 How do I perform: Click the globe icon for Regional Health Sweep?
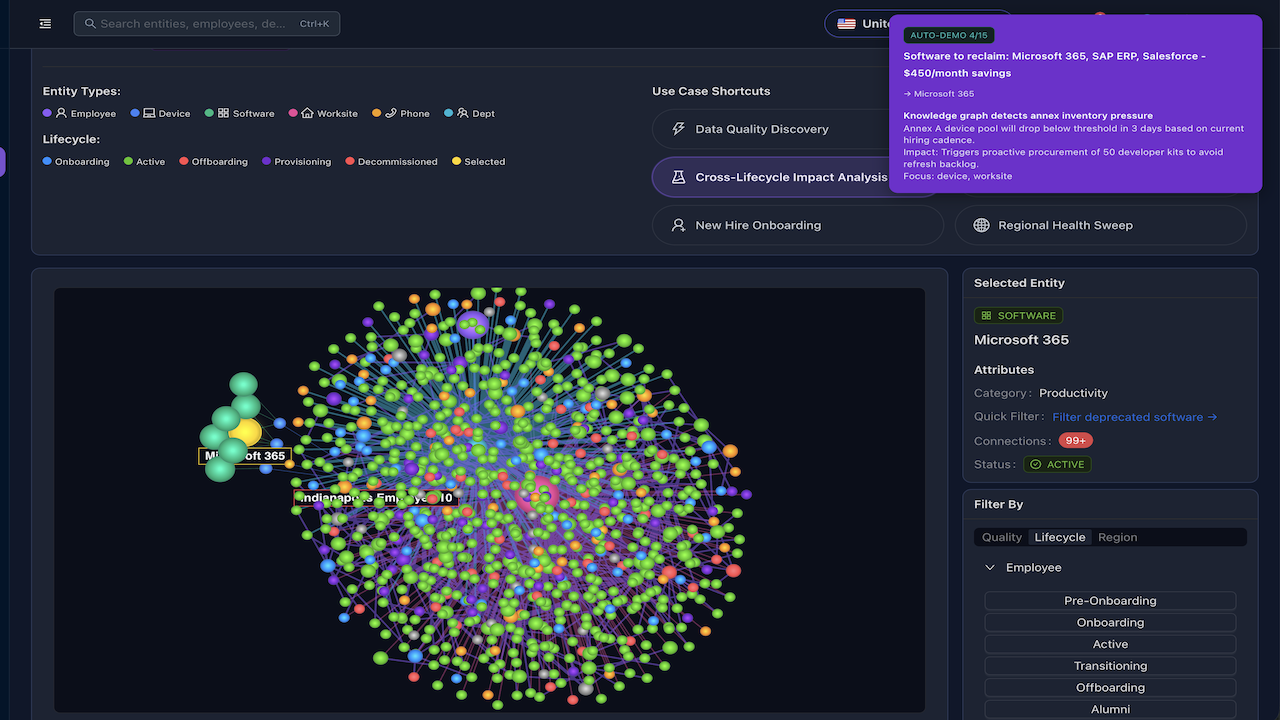coord(981,225)
